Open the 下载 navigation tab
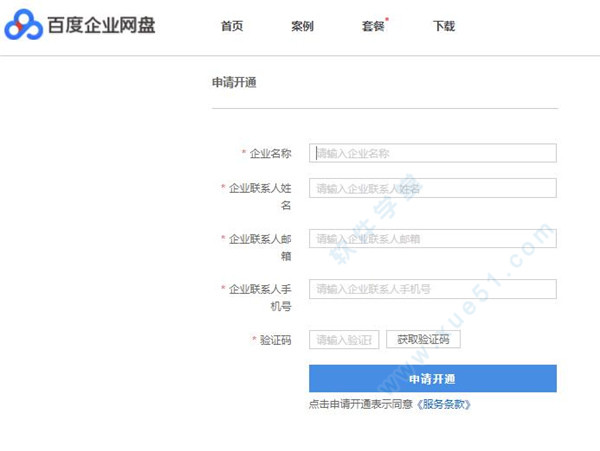Image resolution: width=600 pixels, height=451 pixels. click(444, 26)
